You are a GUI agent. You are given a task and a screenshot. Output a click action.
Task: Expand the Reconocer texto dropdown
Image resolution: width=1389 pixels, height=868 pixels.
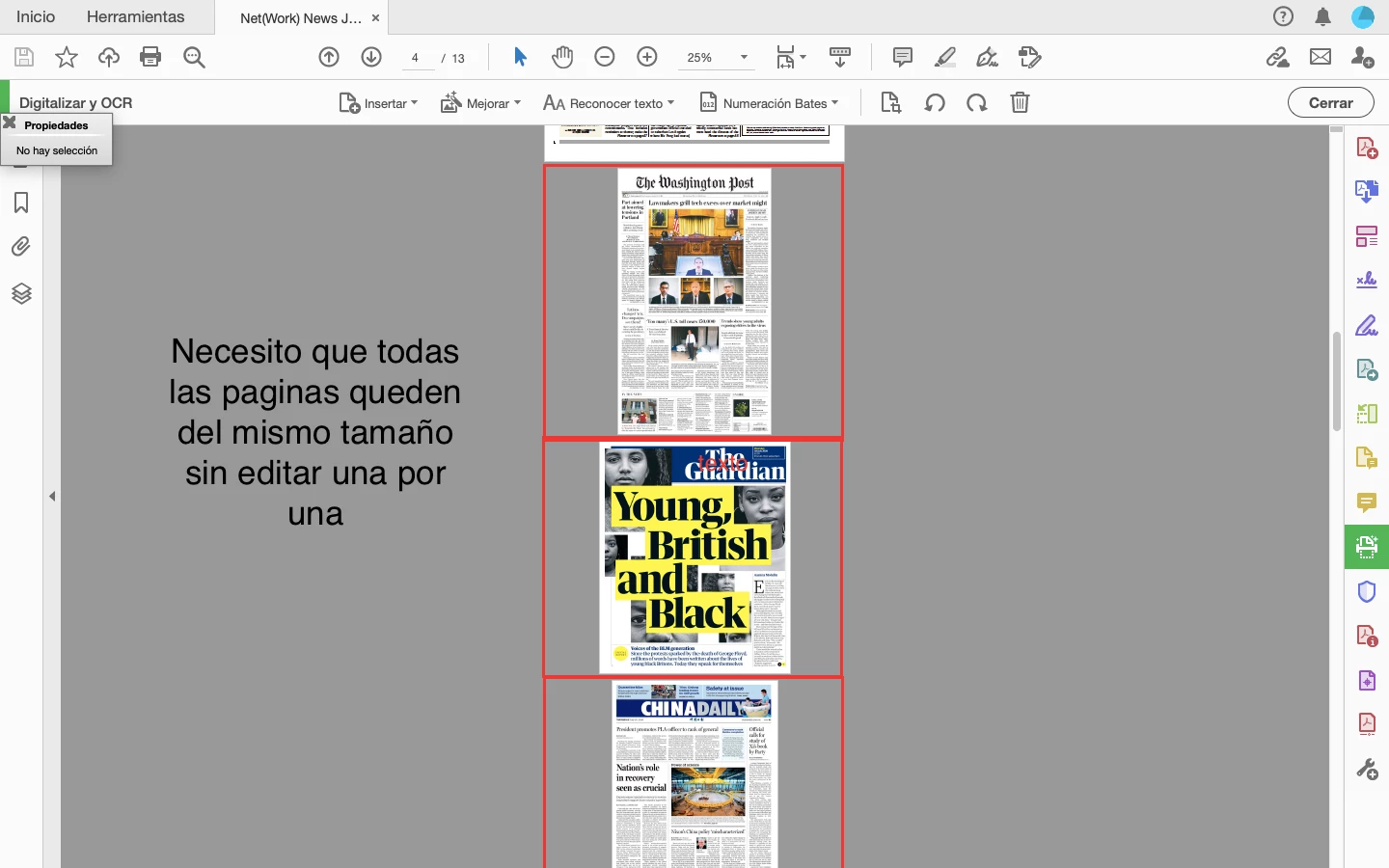tap(609, 103)
